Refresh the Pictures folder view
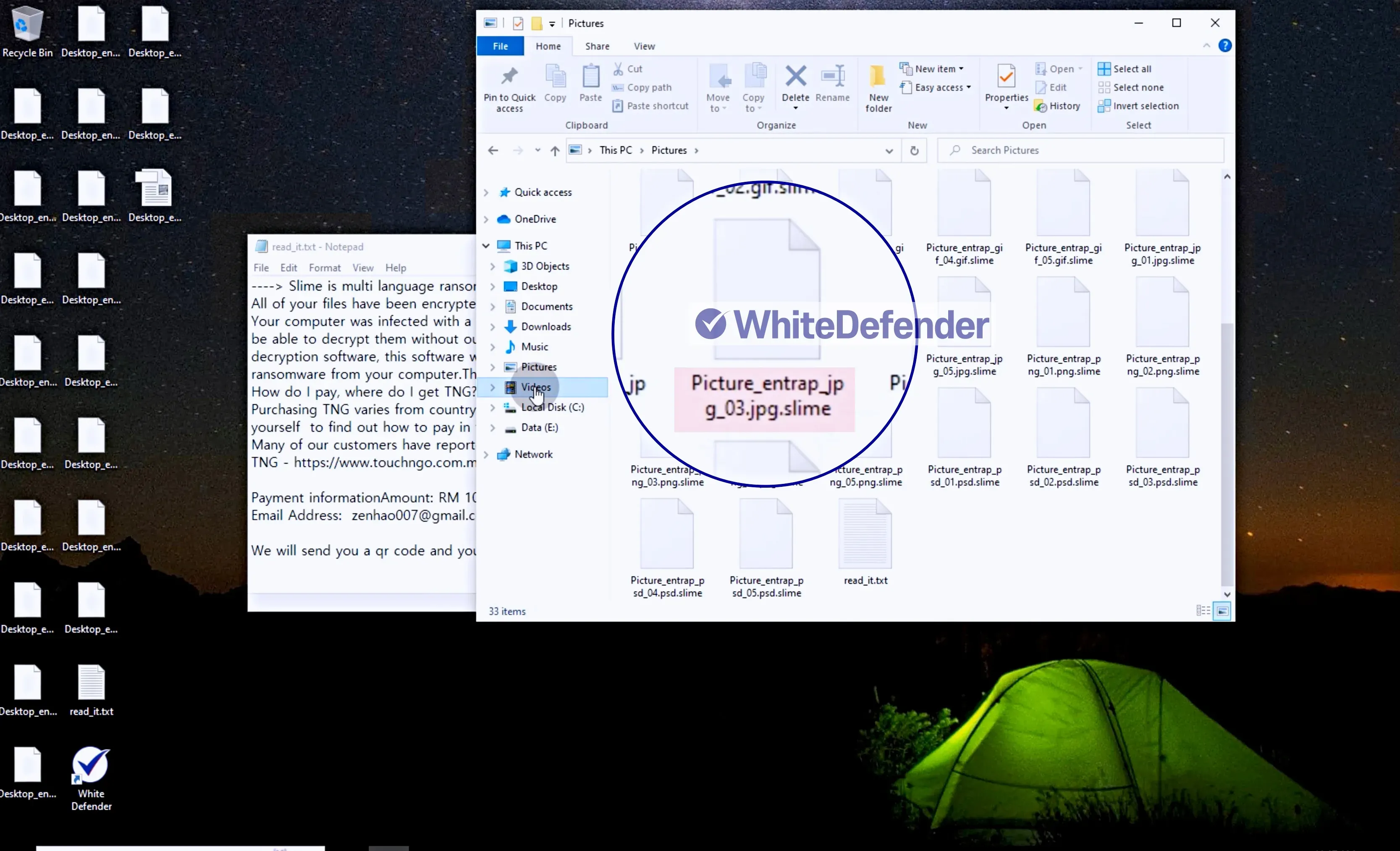Image resolution: width=1400 pixels, height=851 pixels. [x=914, y=151]
